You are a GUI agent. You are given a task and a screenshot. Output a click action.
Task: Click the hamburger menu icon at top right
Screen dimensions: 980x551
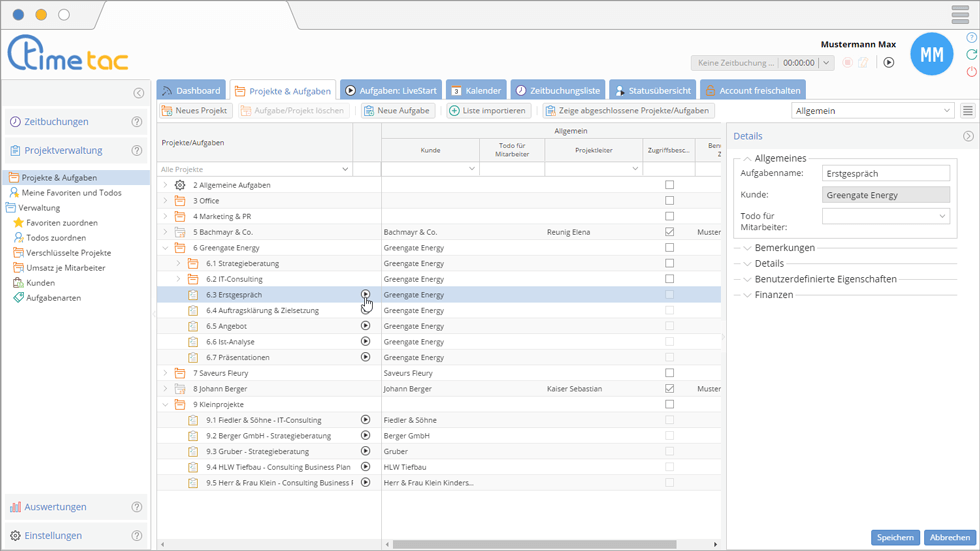coord(960,15)
